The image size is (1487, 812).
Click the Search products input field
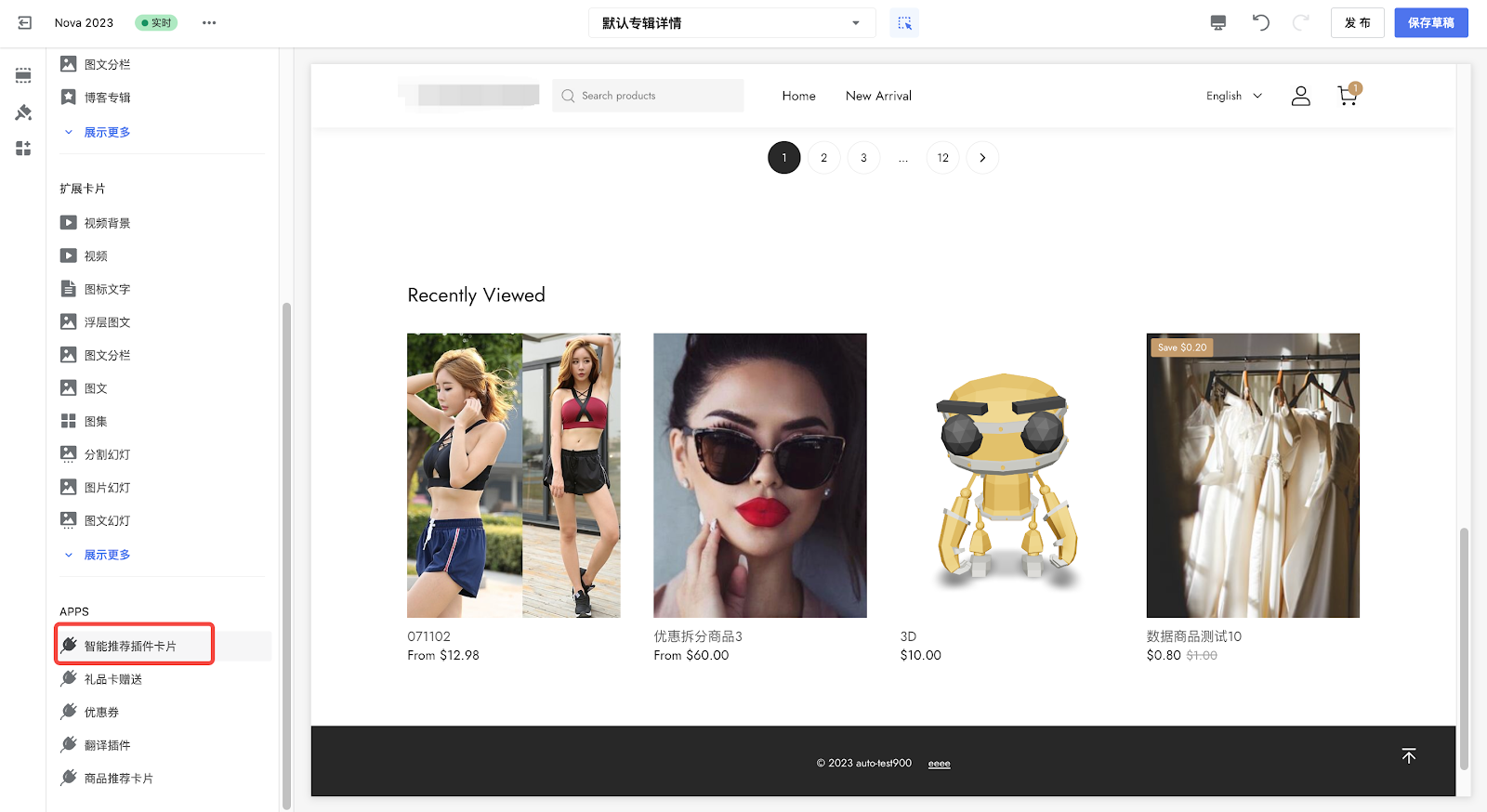point(648,96)
